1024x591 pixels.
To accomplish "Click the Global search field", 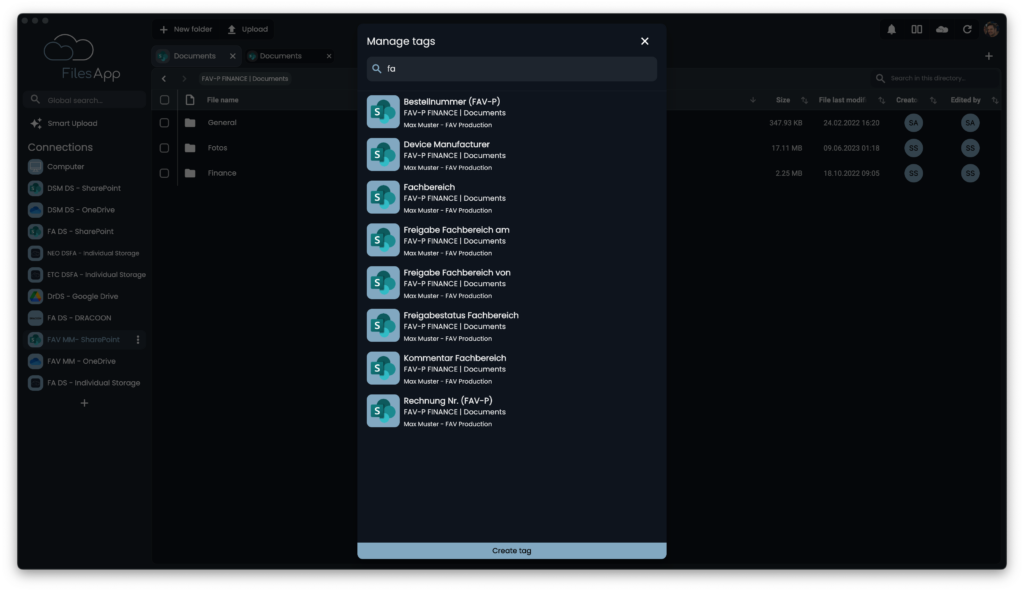I will point(84,100).
